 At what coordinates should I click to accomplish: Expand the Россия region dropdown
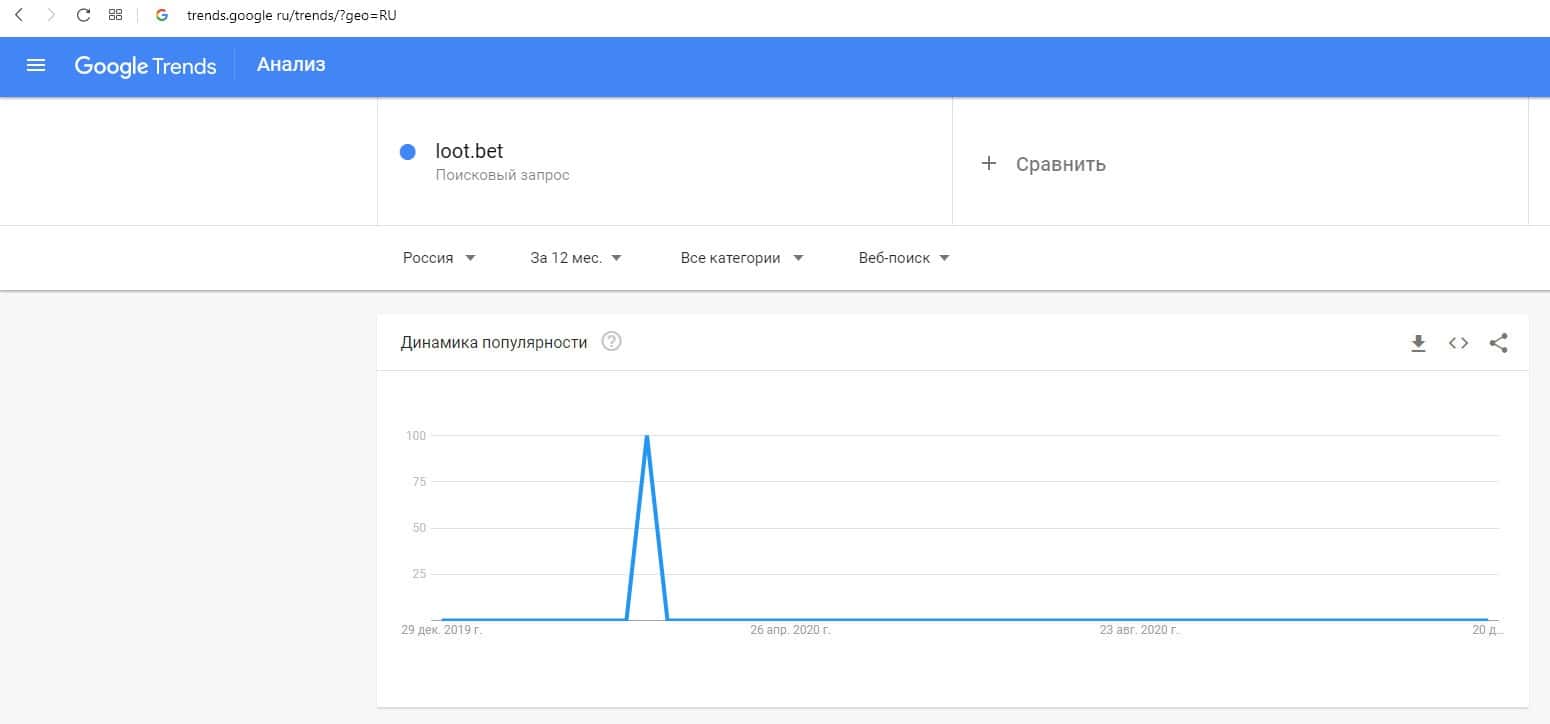tap(439, 258)
